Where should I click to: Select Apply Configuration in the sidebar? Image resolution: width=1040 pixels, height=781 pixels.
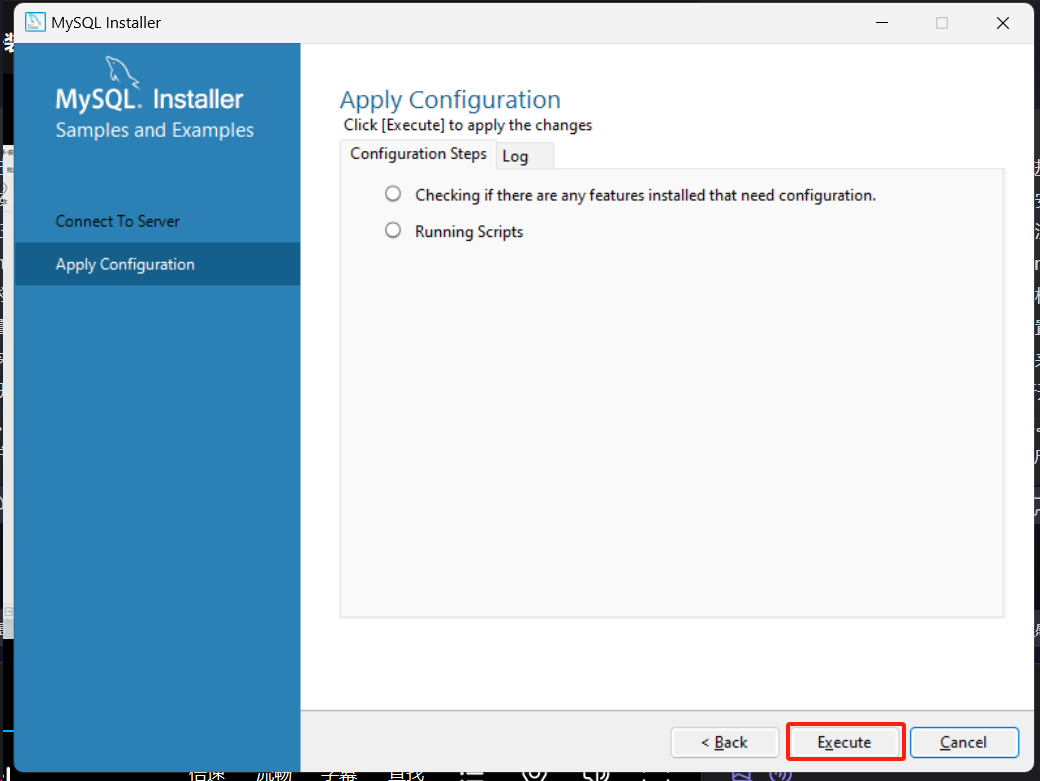pyautogui.click(x=157, y=264)
